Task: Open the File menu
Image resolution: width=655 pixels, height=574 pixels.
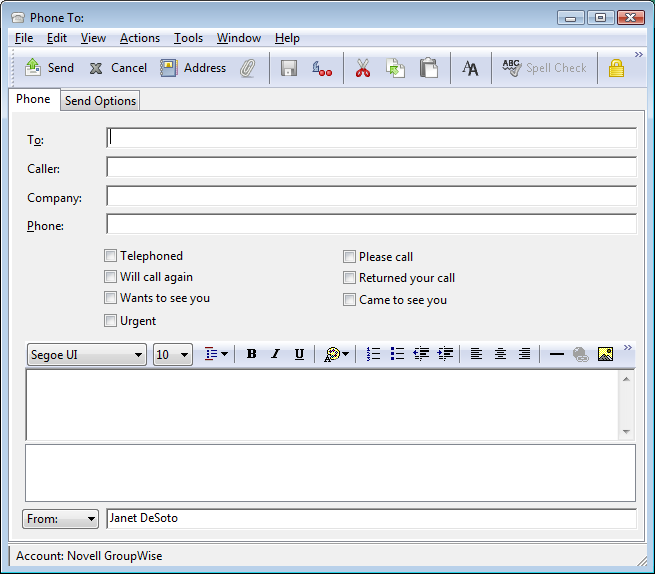Action: click(x=24, y=38)
